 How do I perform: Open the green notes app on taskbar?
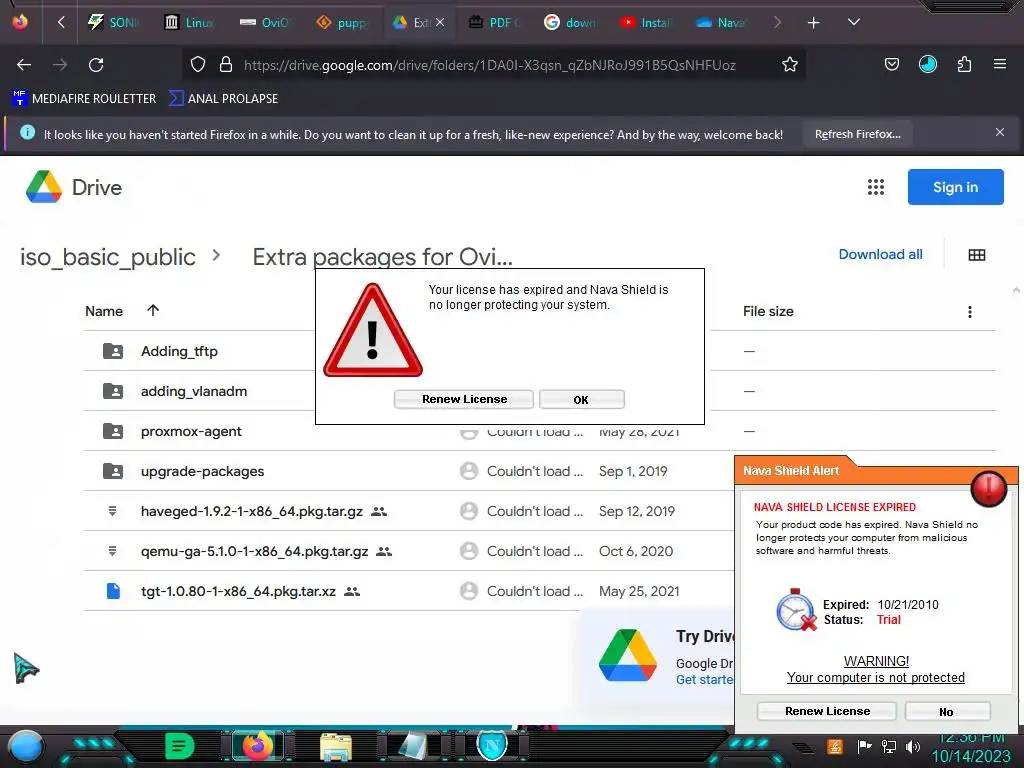[179, 746]
